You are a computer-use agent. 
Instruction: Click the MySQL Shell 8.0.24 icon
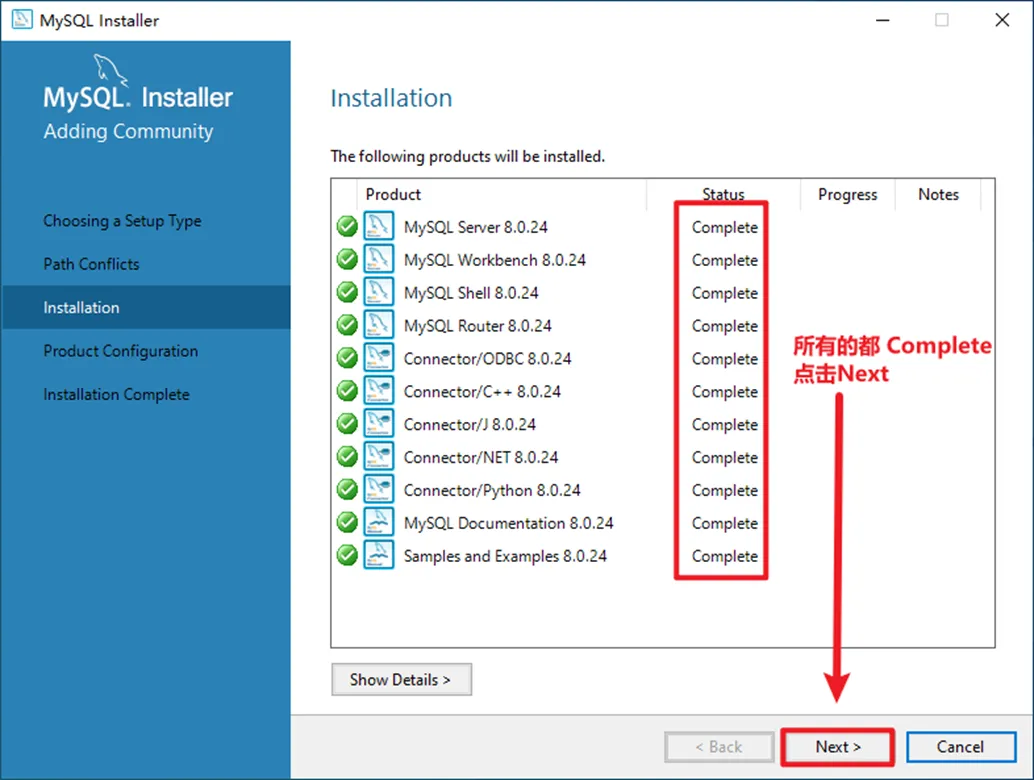pyautogui.click(x=379, y=293)
